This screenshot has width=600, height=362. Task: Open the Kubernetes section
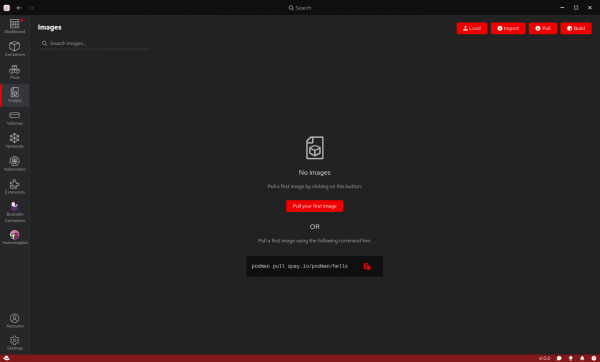click(15, 164)
